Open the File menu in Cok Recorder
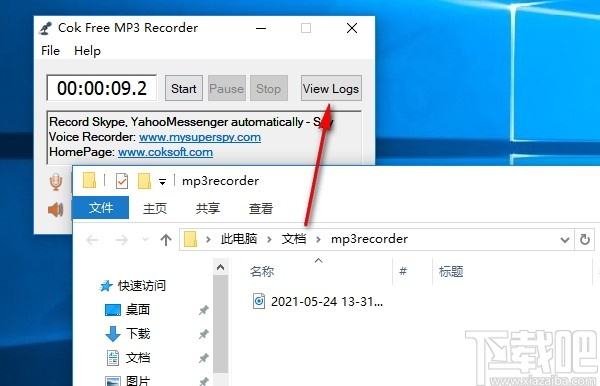Screen dimensions: 600x386 (51, 50)
